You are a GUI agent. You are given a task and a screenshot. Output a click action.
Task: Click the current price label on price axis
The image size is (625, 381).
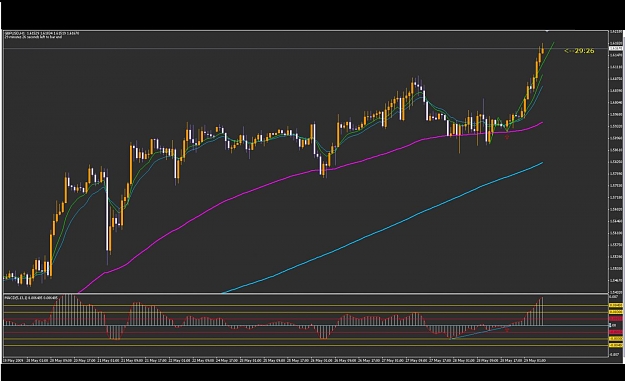coord(616,49)
